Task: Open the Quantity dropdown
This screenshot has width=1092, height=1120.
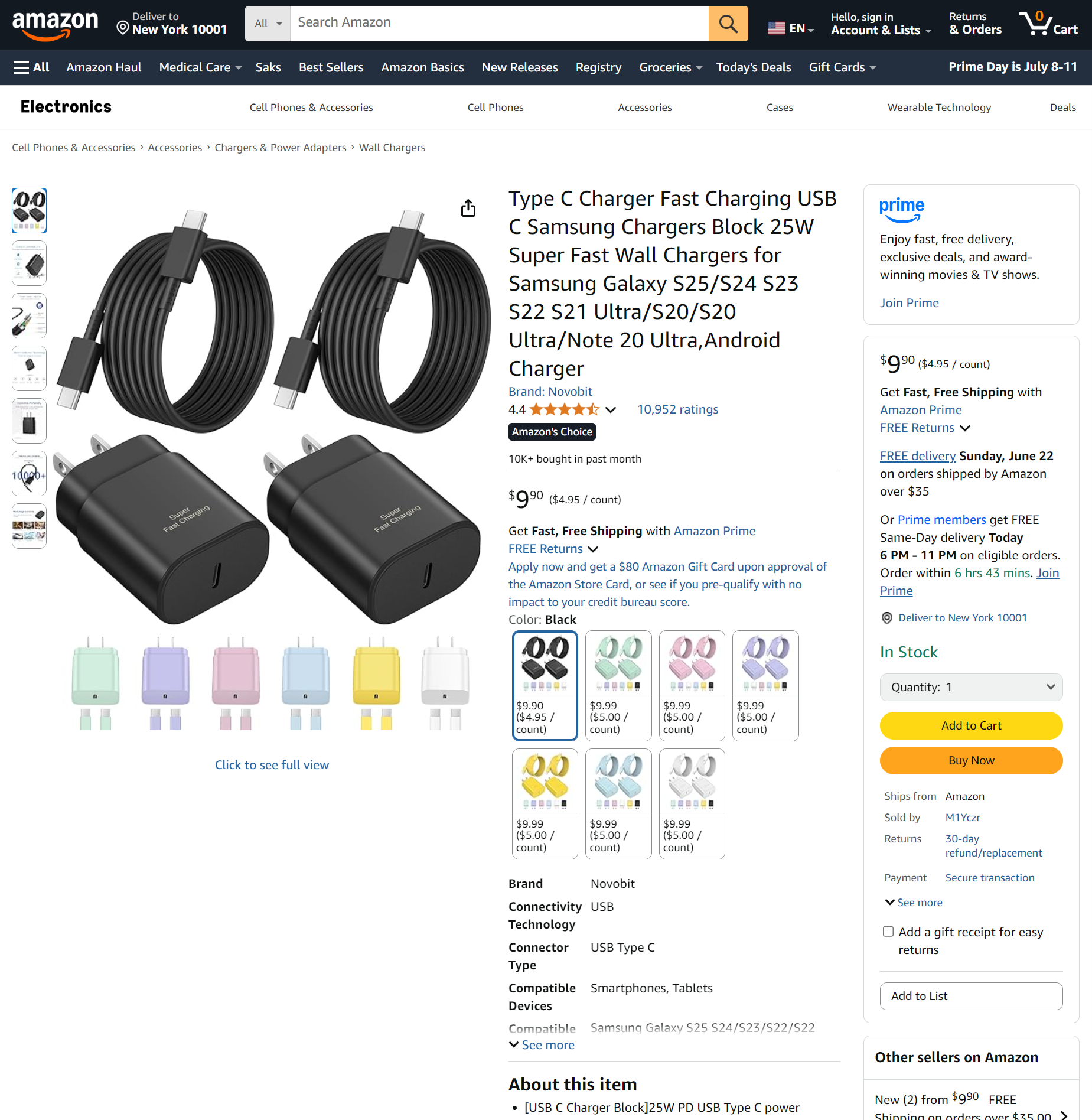Action: click(971, 687)
